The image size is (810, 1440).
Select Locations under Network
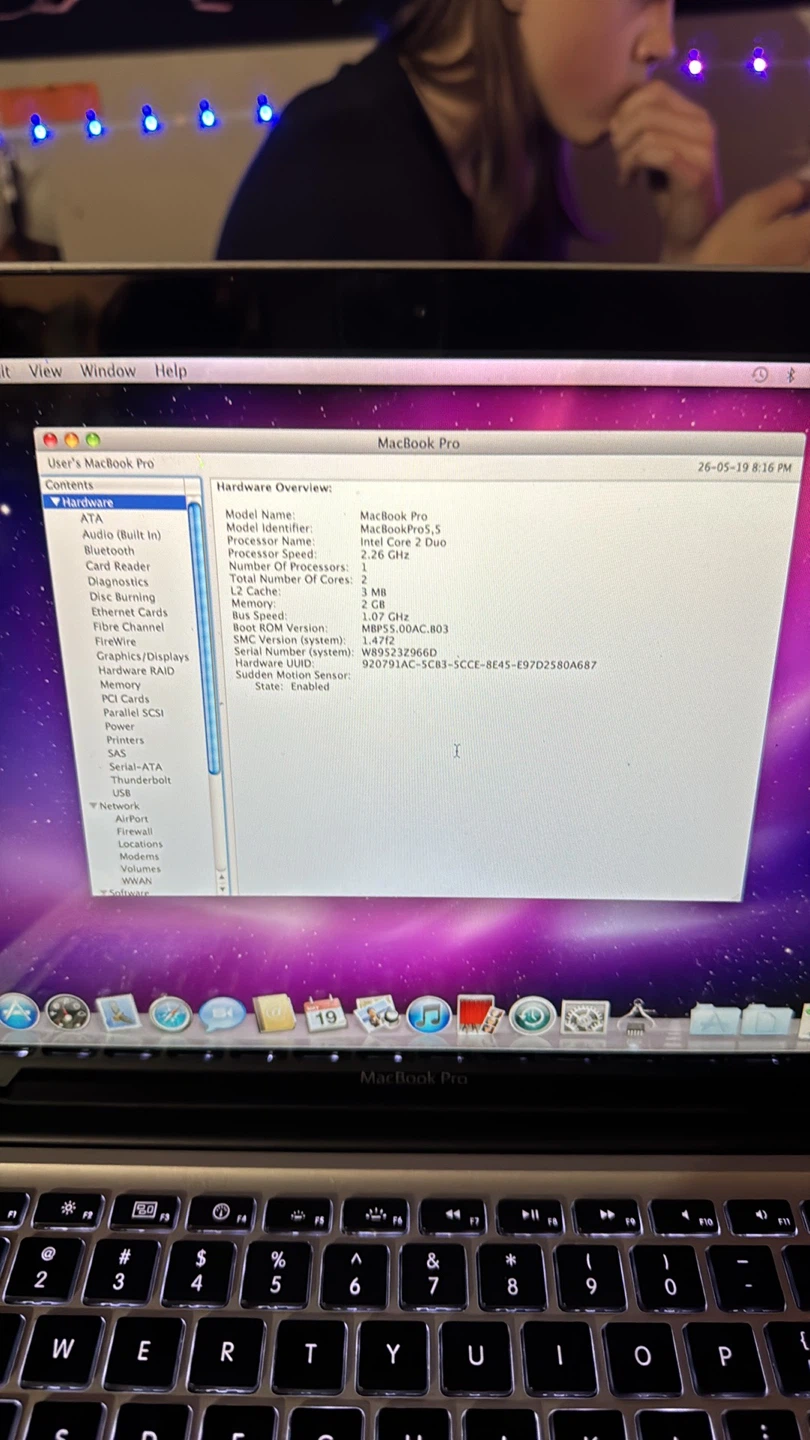(140, 844)
